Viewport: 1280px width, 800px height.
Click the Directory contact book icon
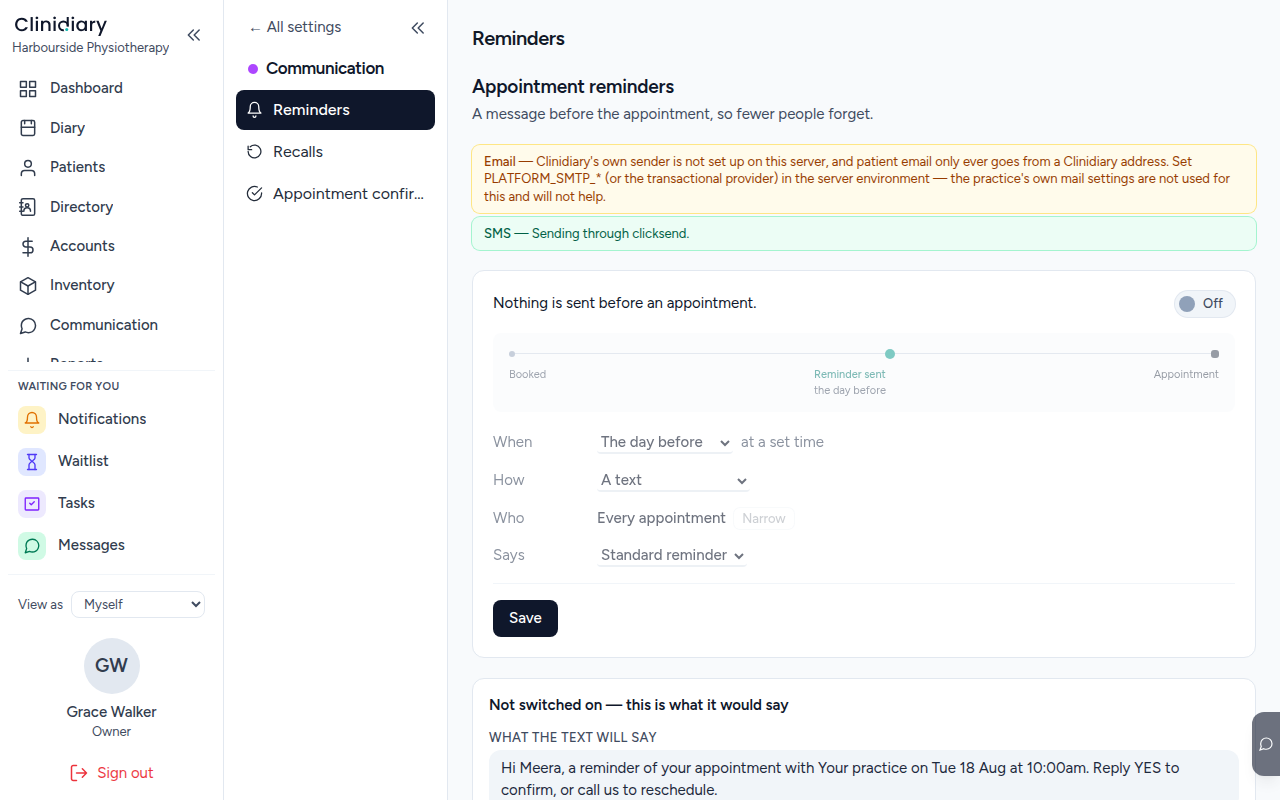28,207
